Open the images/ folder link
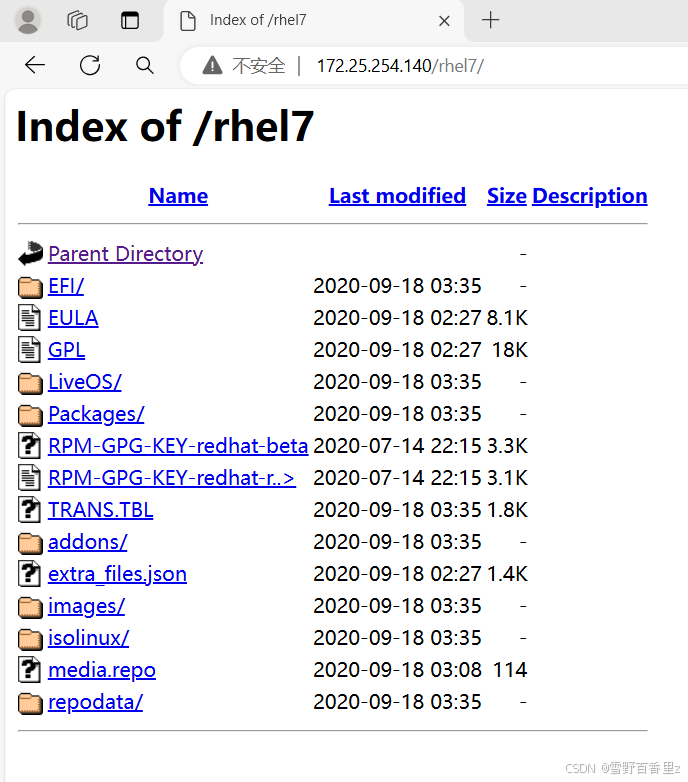 click(x=87, y=606)
